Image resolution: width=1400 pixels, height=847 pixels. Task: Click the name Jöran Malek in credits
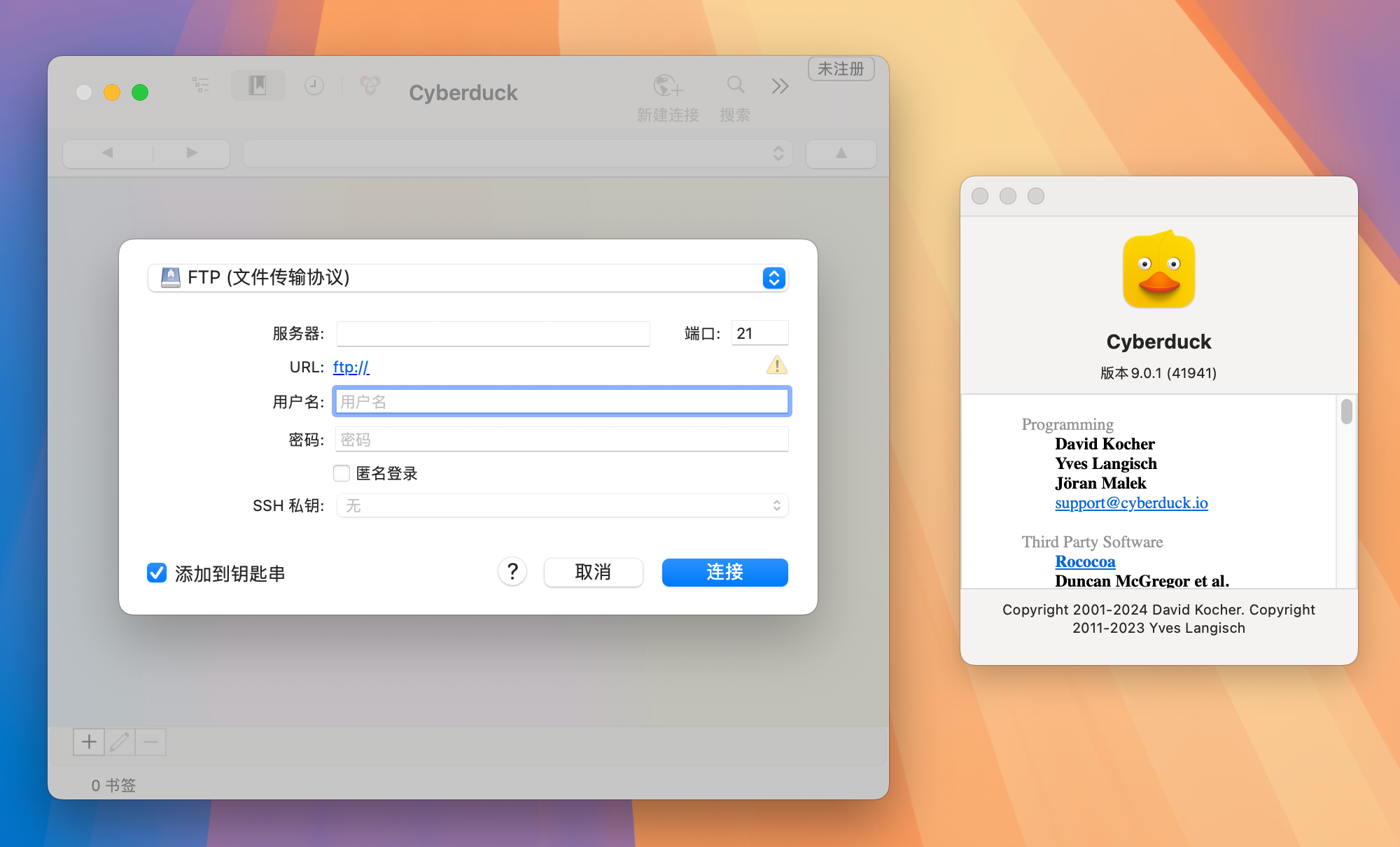click(x=1100, y=483)
